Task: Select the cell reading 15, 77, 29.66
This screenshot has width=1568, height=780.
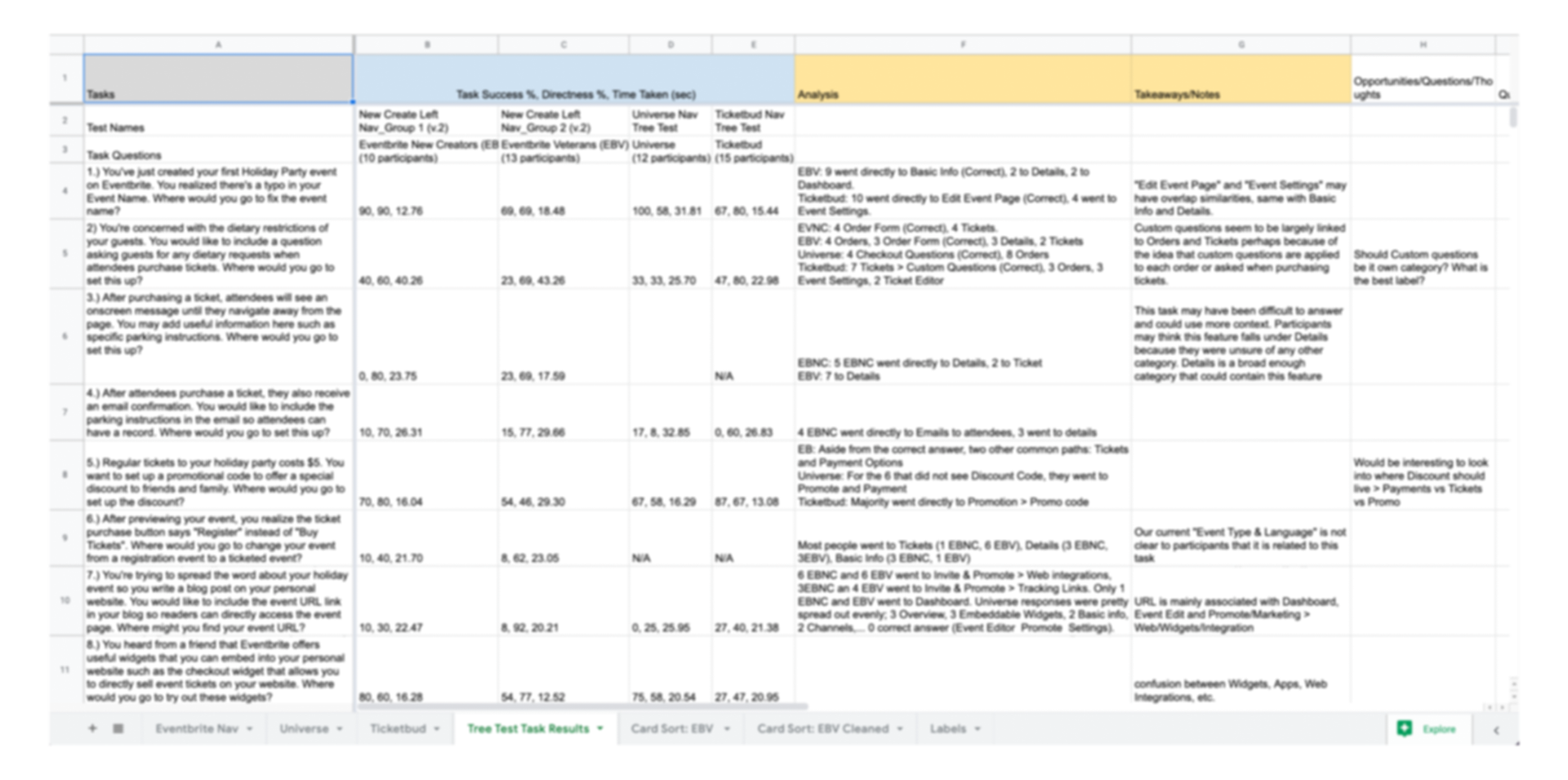Action: [563, 412]
